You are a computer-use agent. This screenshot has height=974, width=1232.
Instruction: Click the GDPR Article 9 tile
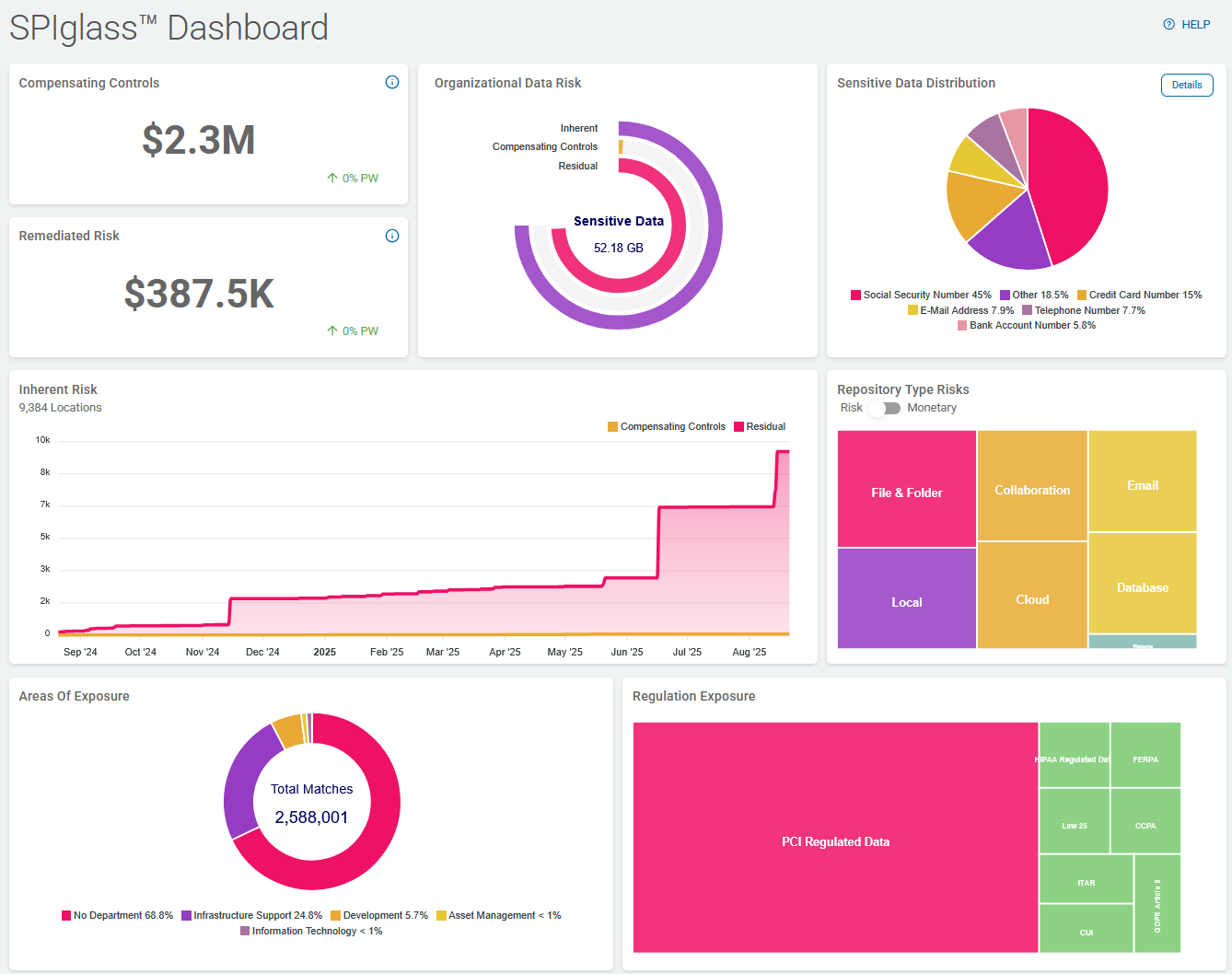tap(1156, 903)
